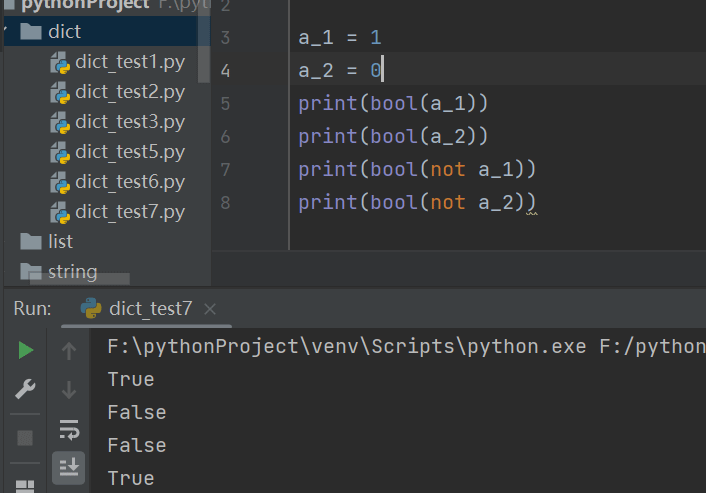Toggle Soft-Wrap in Run console

(x=69, y=430)
